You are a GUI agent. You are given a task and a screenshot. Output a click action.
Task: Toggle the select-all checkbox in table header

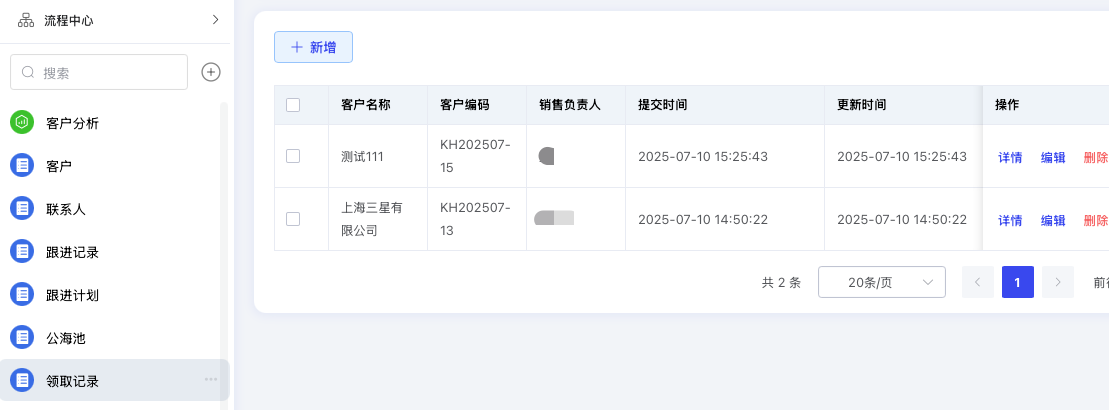pyautogui.click(x=293, y=105)
